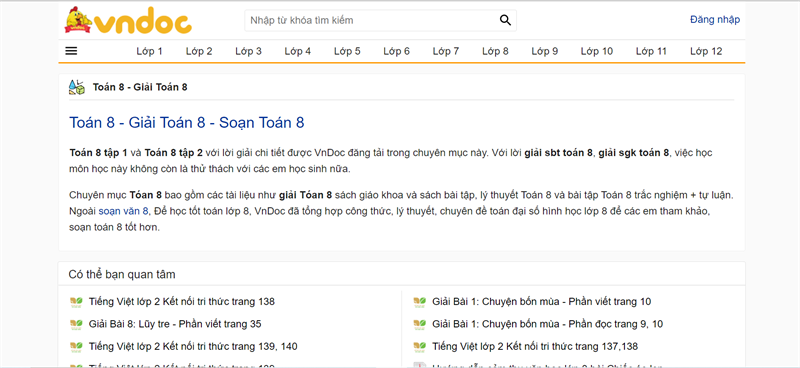The image size is (800, 368).
Task: Click the Đăng nhập link
Action: click(715, 20)
